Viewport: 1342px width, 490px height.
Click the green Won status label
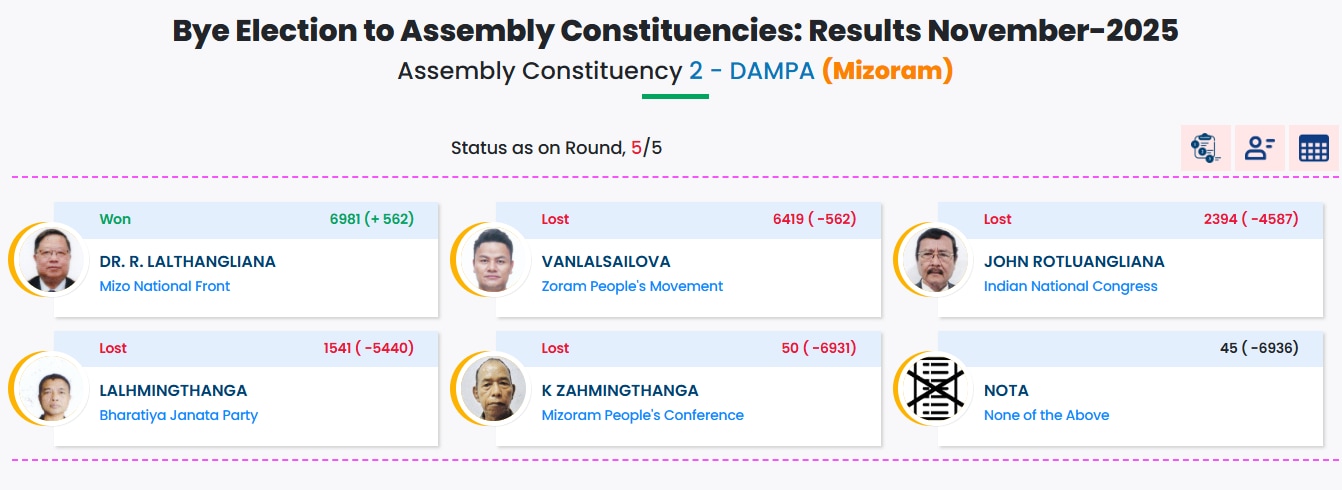pyautogui.click(x=115, y=219)
